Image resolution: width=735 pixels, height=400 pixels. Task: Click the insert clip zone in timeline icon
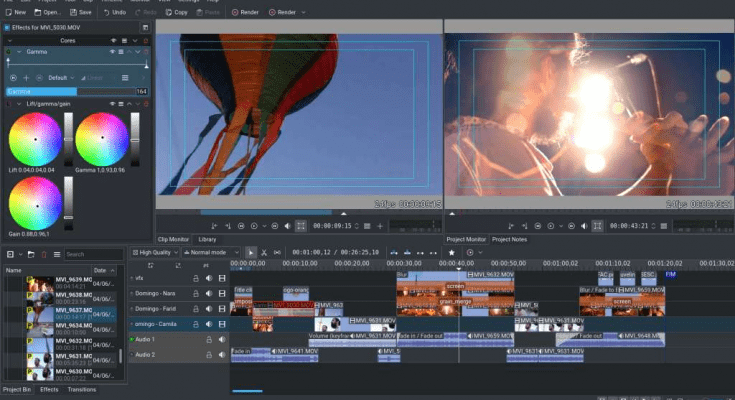click(394, 253)
